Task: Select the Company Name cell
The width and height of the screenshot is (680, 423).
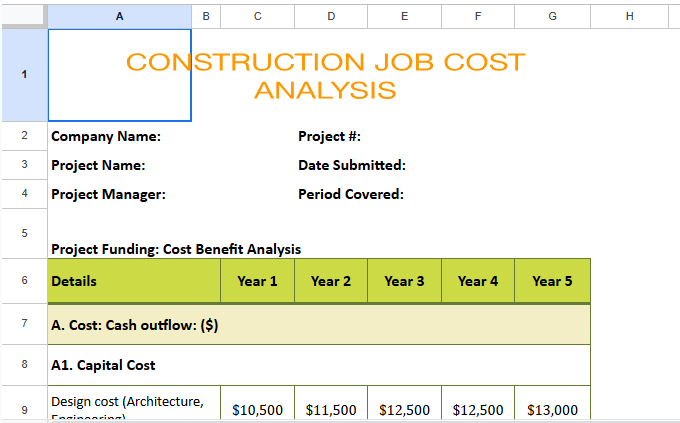Action: click(106, 137)
